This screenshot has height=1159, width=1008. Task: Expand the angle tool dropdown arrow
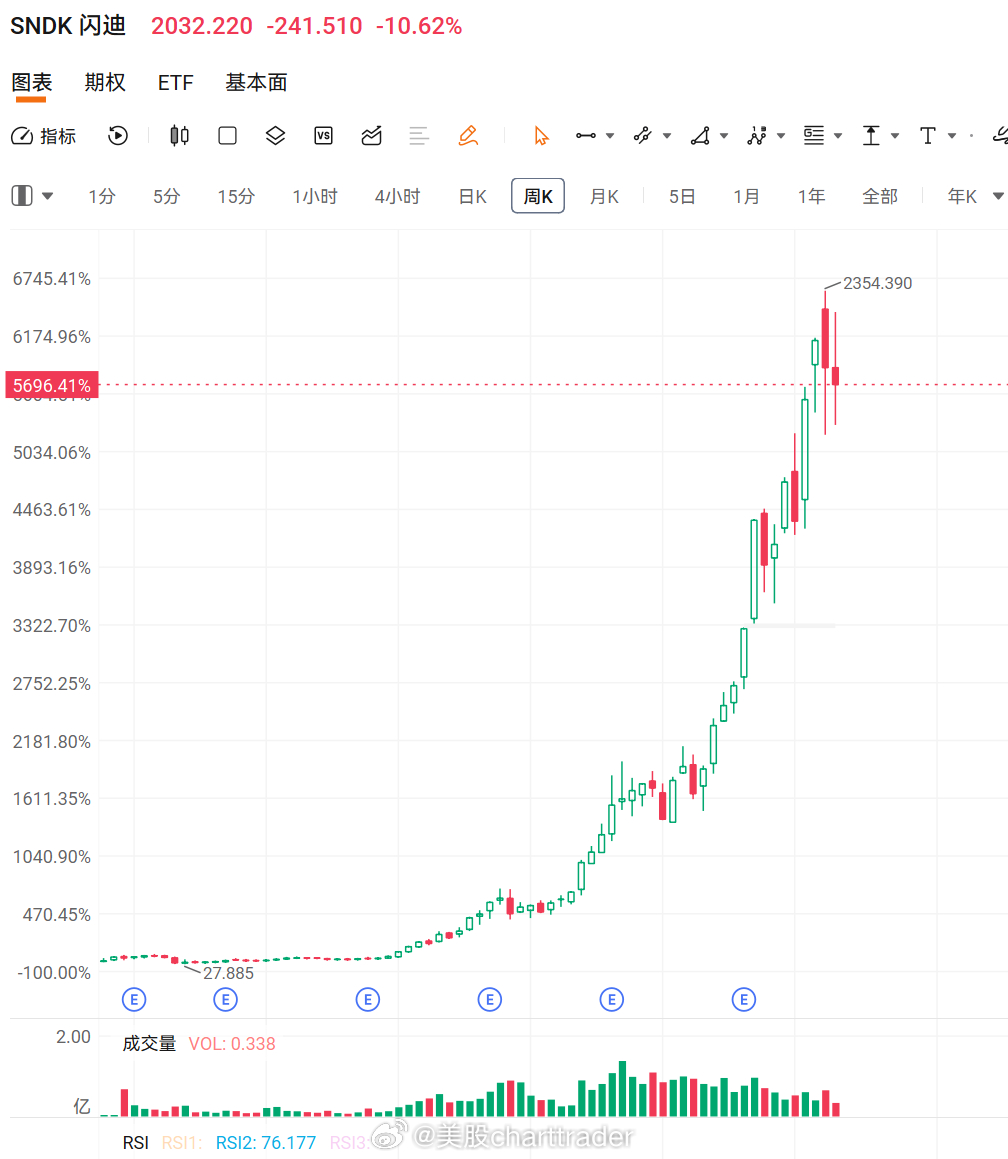point(723,136)
